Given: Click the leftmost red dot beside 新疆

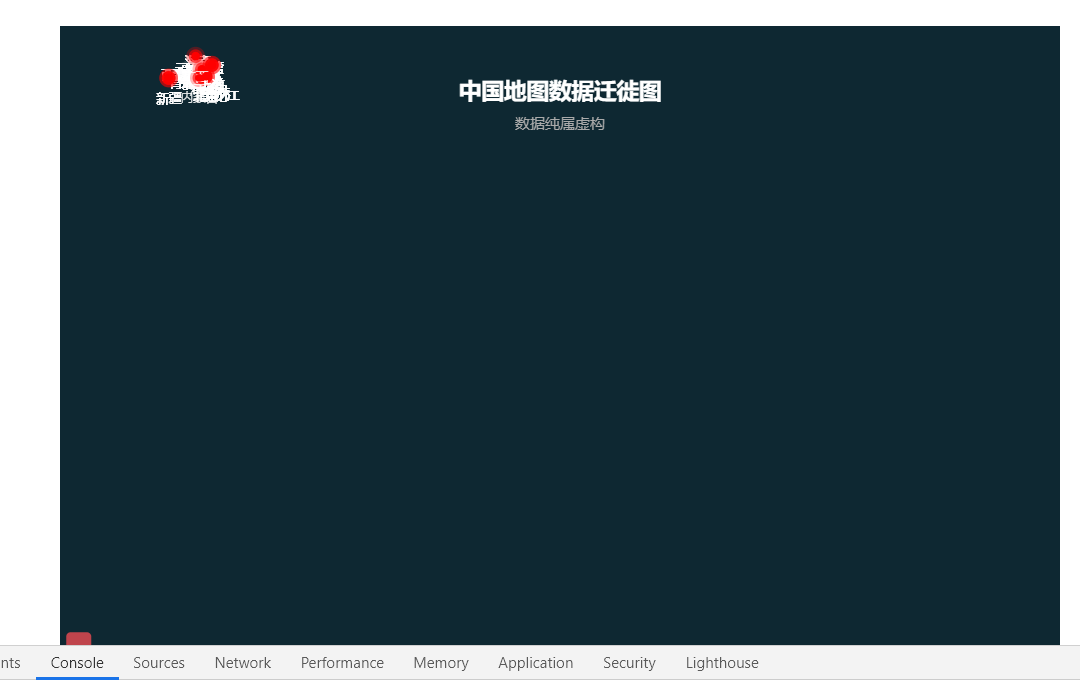Looking at the screenshot, I should pyautogui.click(x=169, y=78).
